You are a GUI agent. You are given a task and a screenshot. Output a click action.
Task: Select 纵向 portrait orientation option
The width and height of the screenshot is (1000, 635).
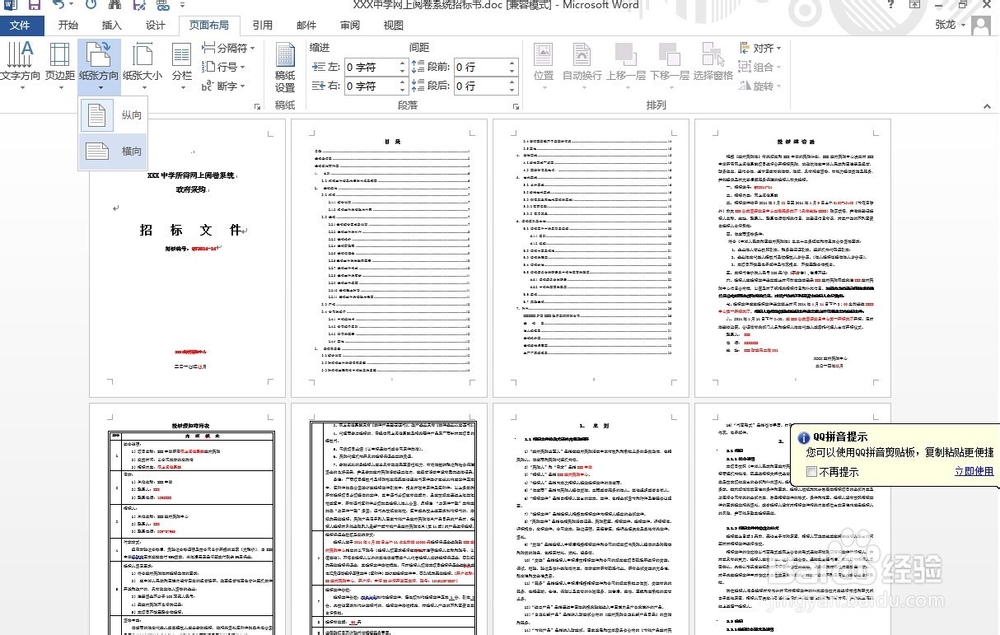point(112,115)
